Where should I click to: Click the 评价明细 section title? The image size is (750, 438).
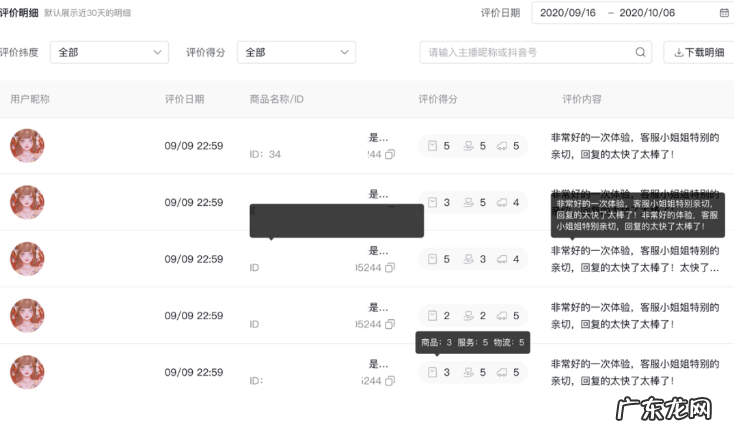[19, 13]
